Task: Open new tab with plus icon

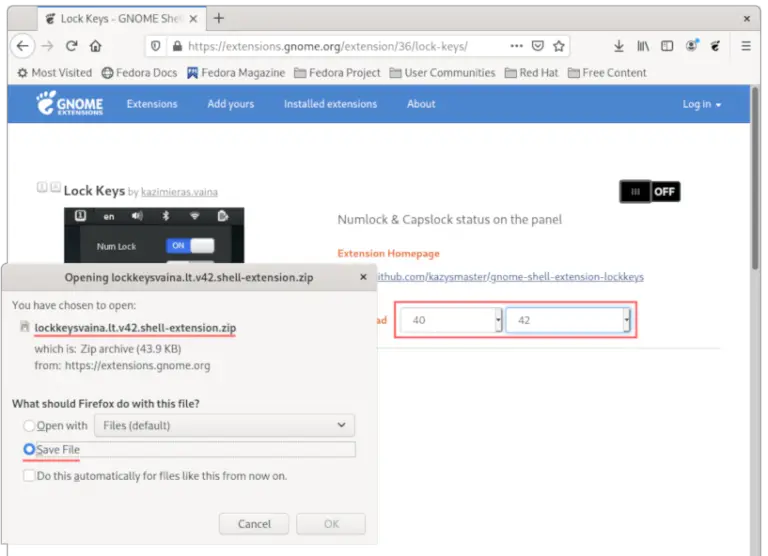Action: [x=219, y=18]
